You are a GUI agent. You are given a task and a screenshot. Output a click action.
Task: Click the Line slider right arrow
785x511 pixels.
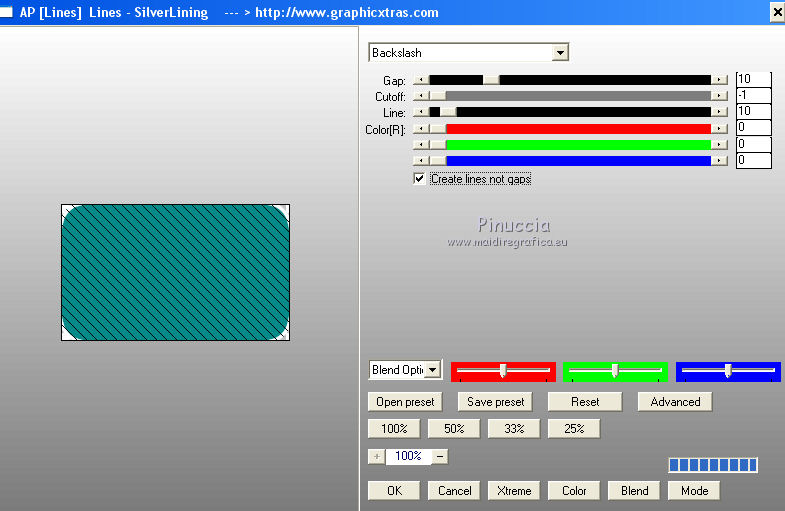point(719,112)
